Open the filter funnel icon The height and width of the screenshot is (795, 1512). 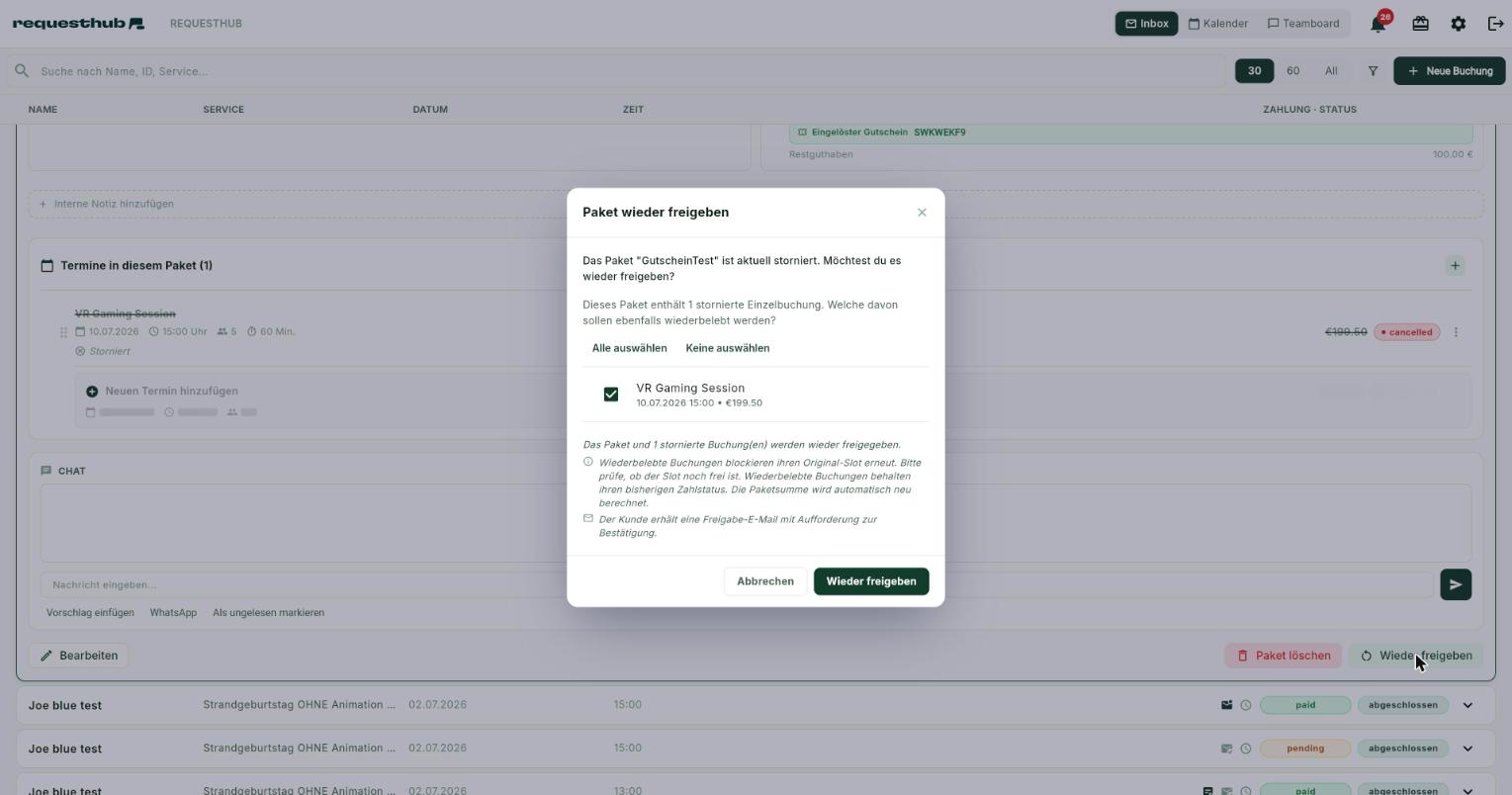tap(1373, 71)
